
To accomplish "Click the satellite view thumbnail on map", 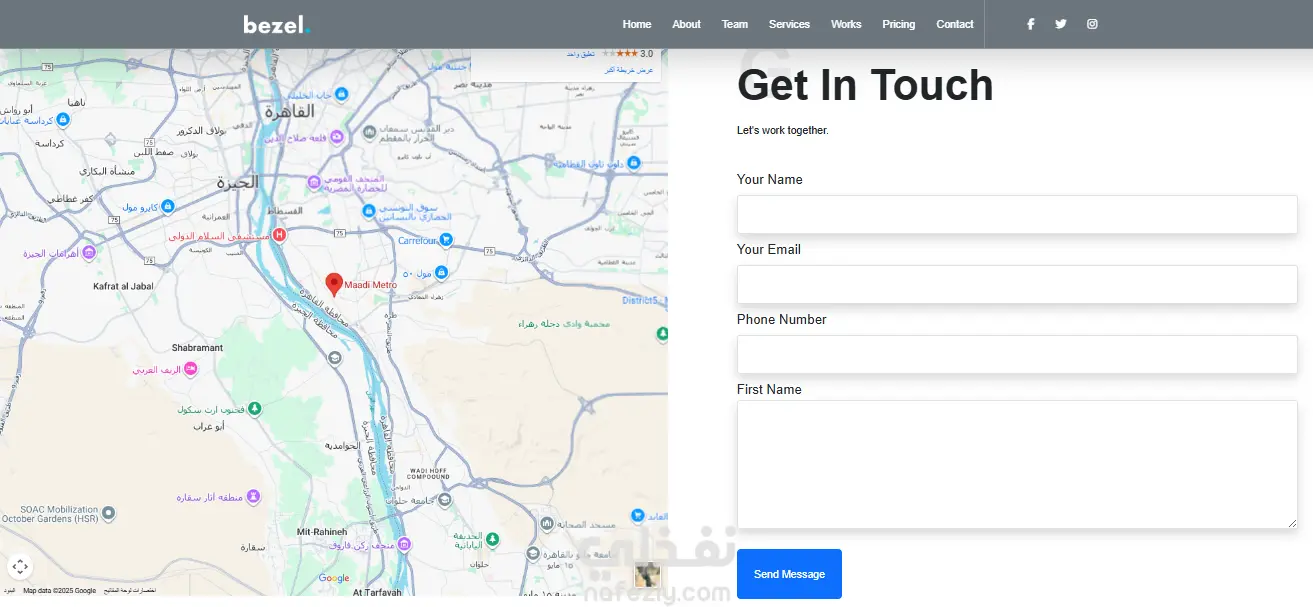I will click(x=647, y=574).
